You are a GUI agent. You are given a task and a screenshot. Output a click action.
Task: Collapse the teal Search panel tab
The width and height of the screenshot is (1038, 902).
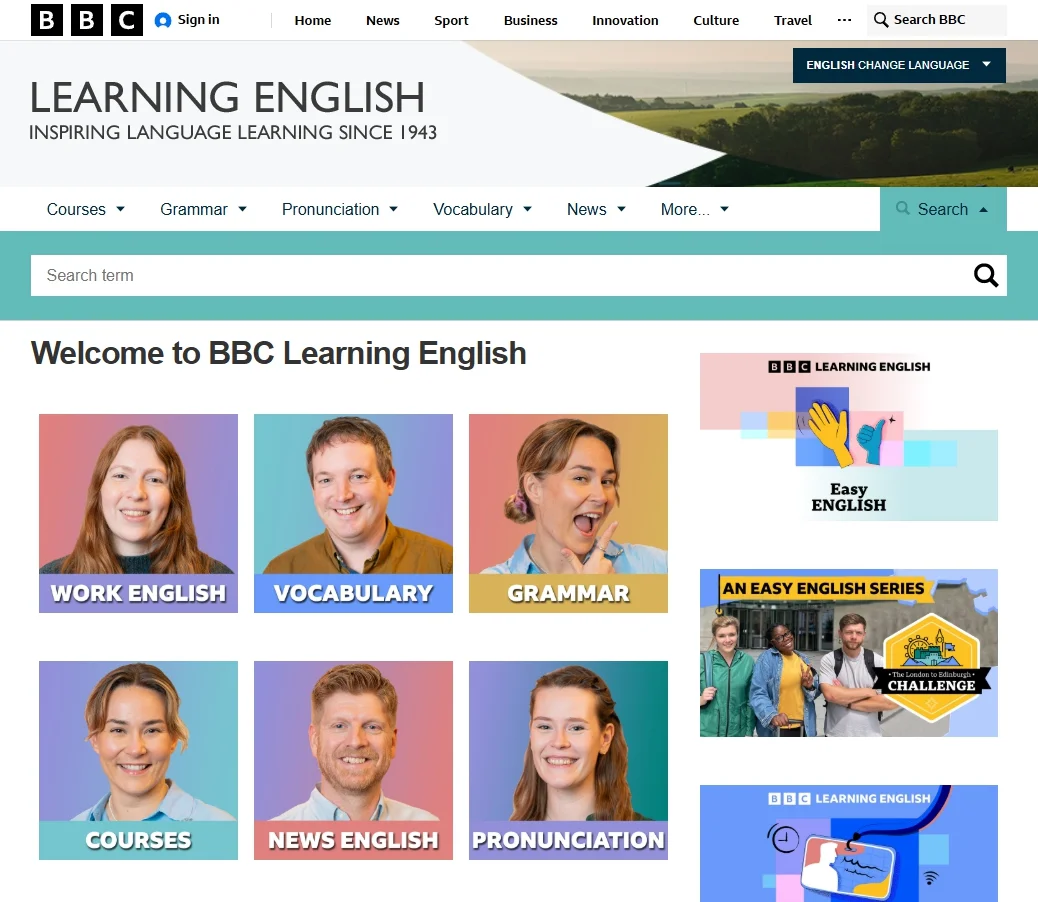coord(943,209)
